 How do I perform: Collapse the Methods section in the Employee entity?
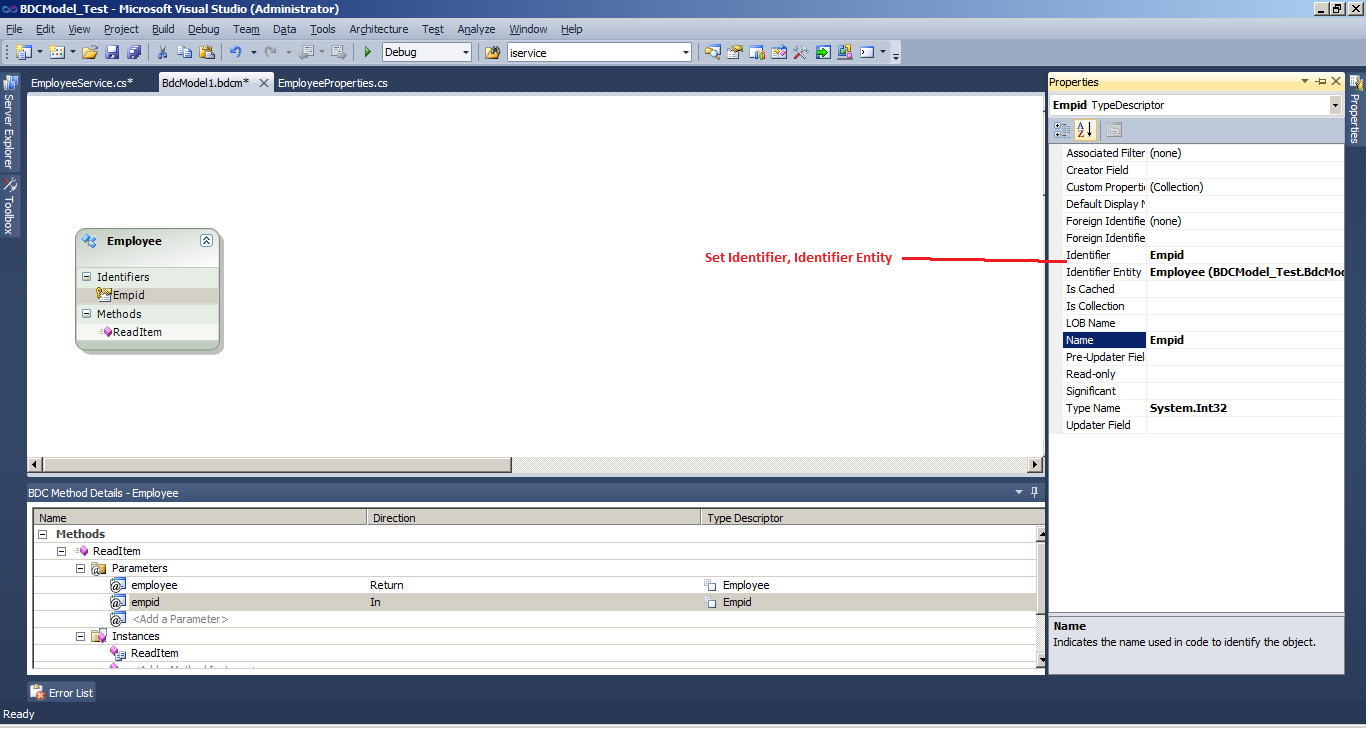[86, 314]
